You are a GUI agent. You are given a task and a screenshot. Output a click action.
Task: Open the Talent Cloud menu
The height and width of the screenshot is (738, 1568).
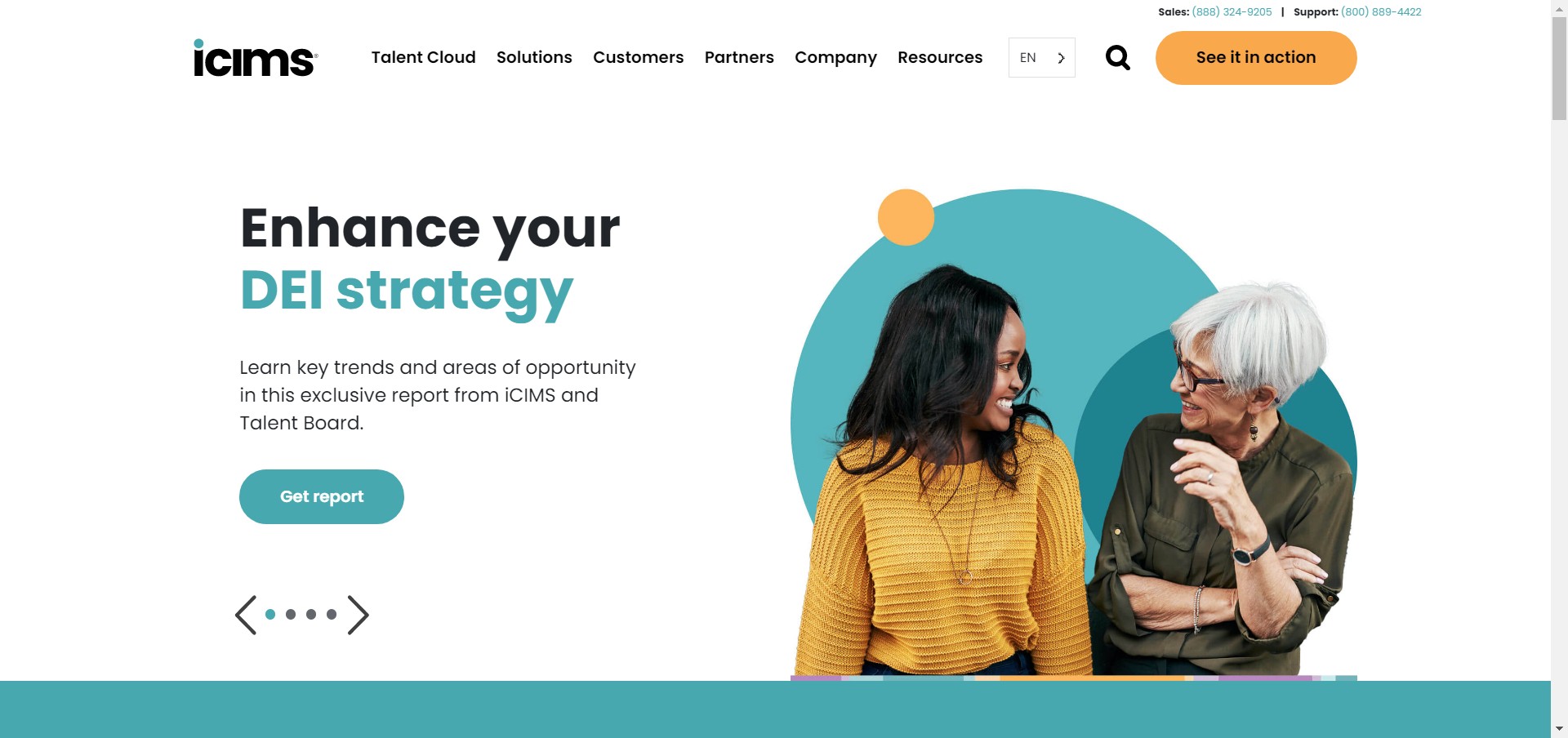423,57
